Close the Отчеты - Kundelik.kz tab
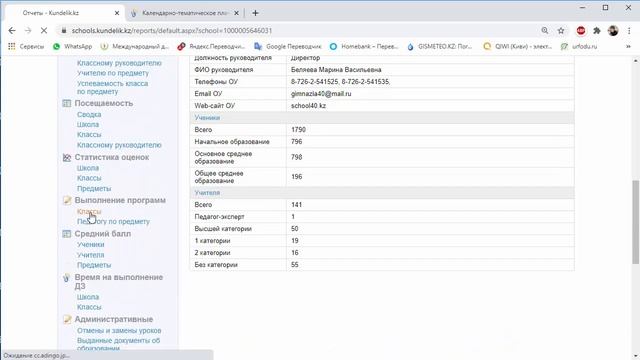 (x=117, y=13)
